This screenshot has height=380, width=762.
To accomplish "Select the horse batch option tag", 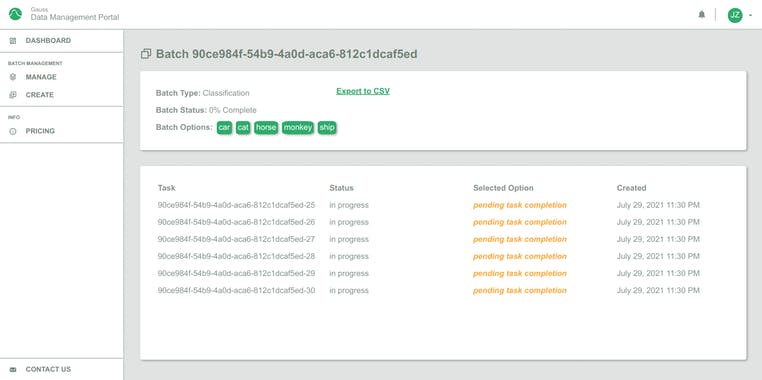I will (266, 128).
